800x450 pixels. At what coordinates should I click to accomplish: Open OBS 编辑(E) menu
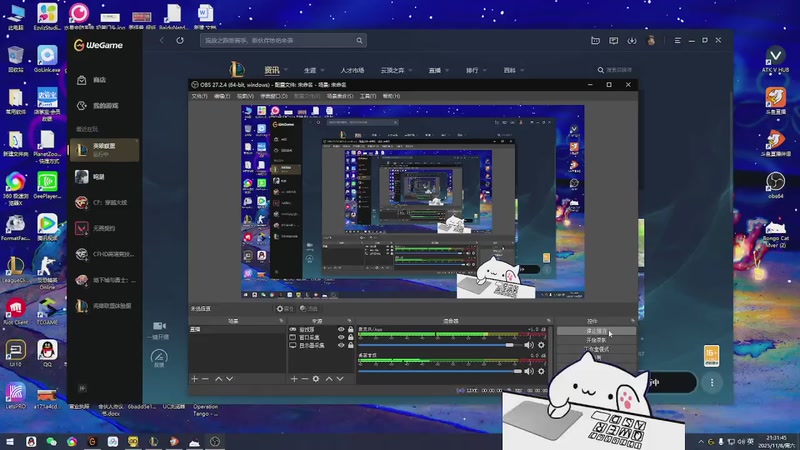click(222, 96)
